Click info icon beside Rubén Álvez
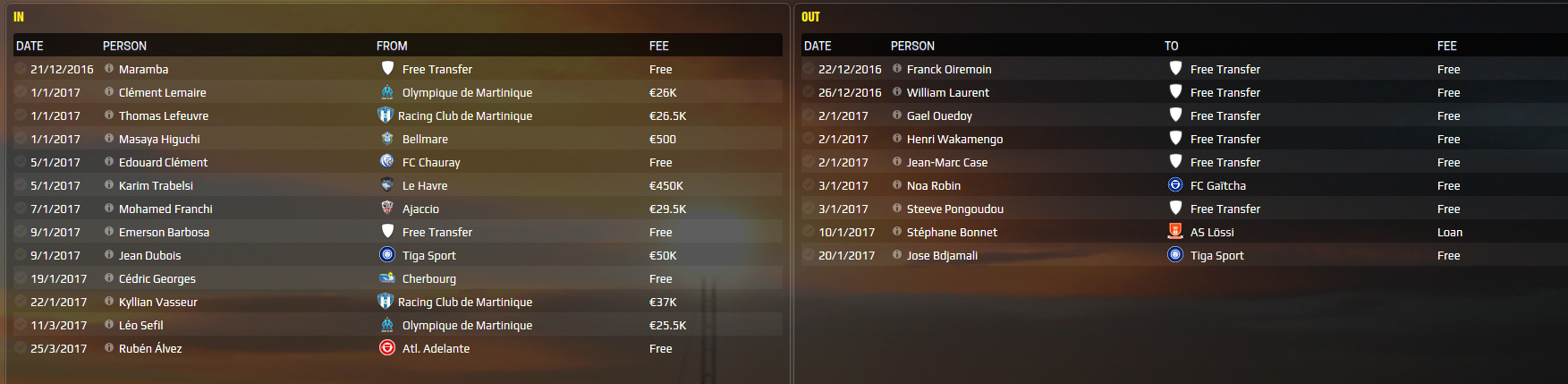Screen dimensions: 1568x384 tap(109, 348)
